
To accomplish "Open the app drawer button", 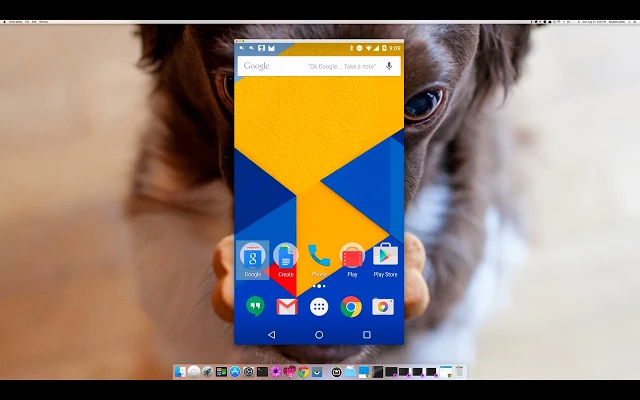I will [x=319, y=307].
